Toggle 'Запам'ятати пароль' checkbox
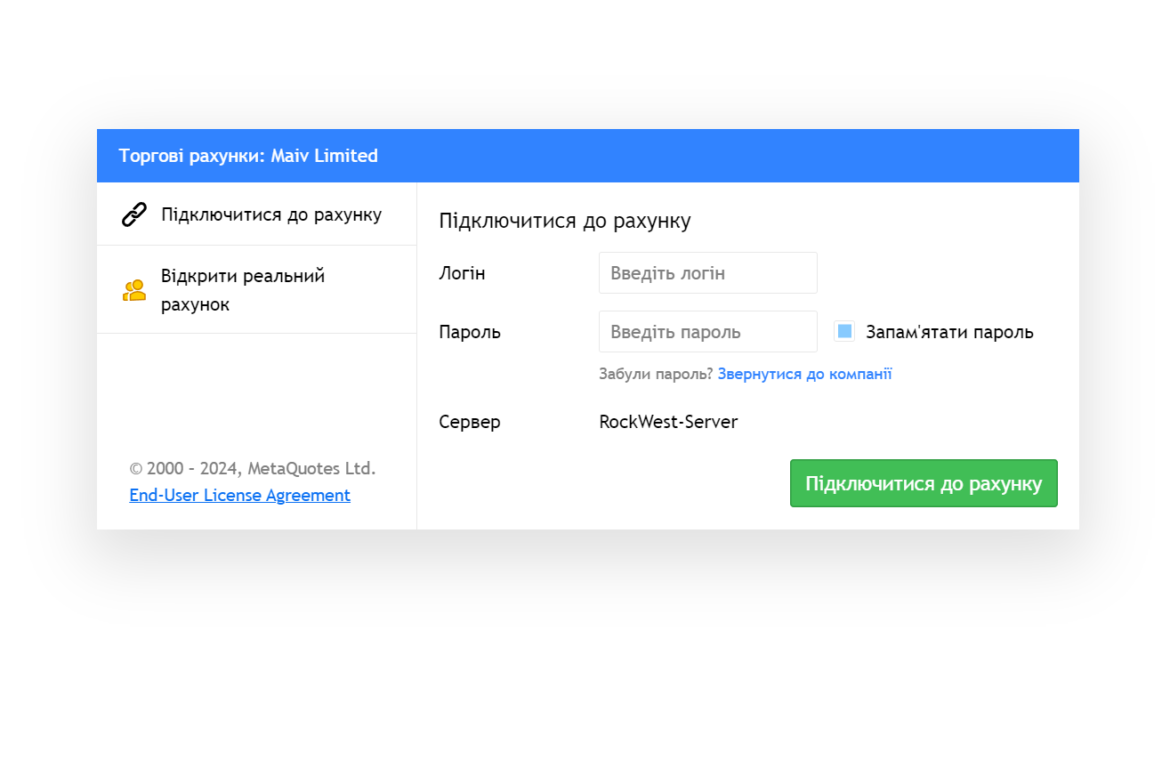 pos(845,331)
